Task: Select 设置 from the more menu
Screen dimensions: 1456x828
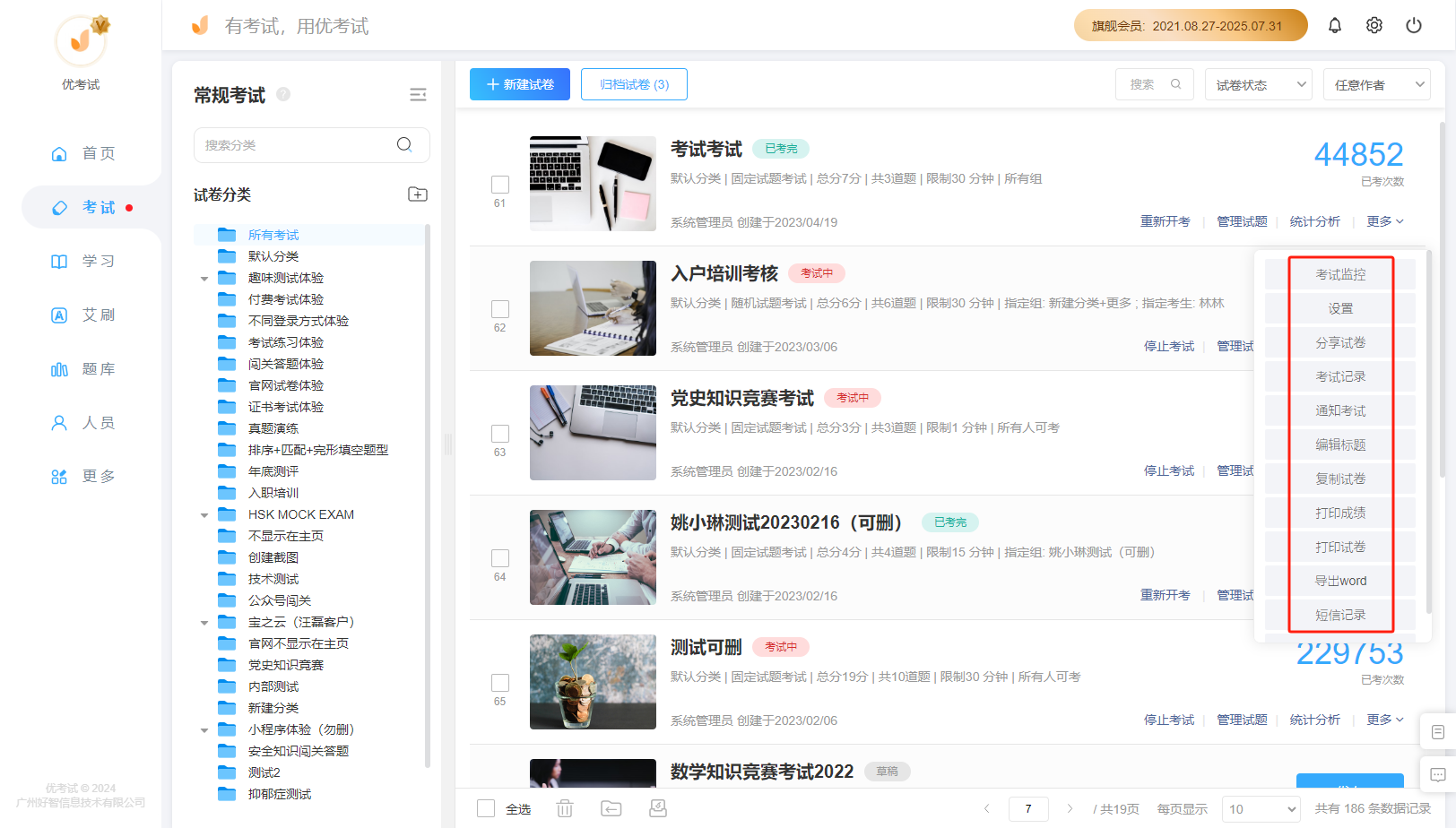Action: pyautogui.click(x=1340, y=308)
